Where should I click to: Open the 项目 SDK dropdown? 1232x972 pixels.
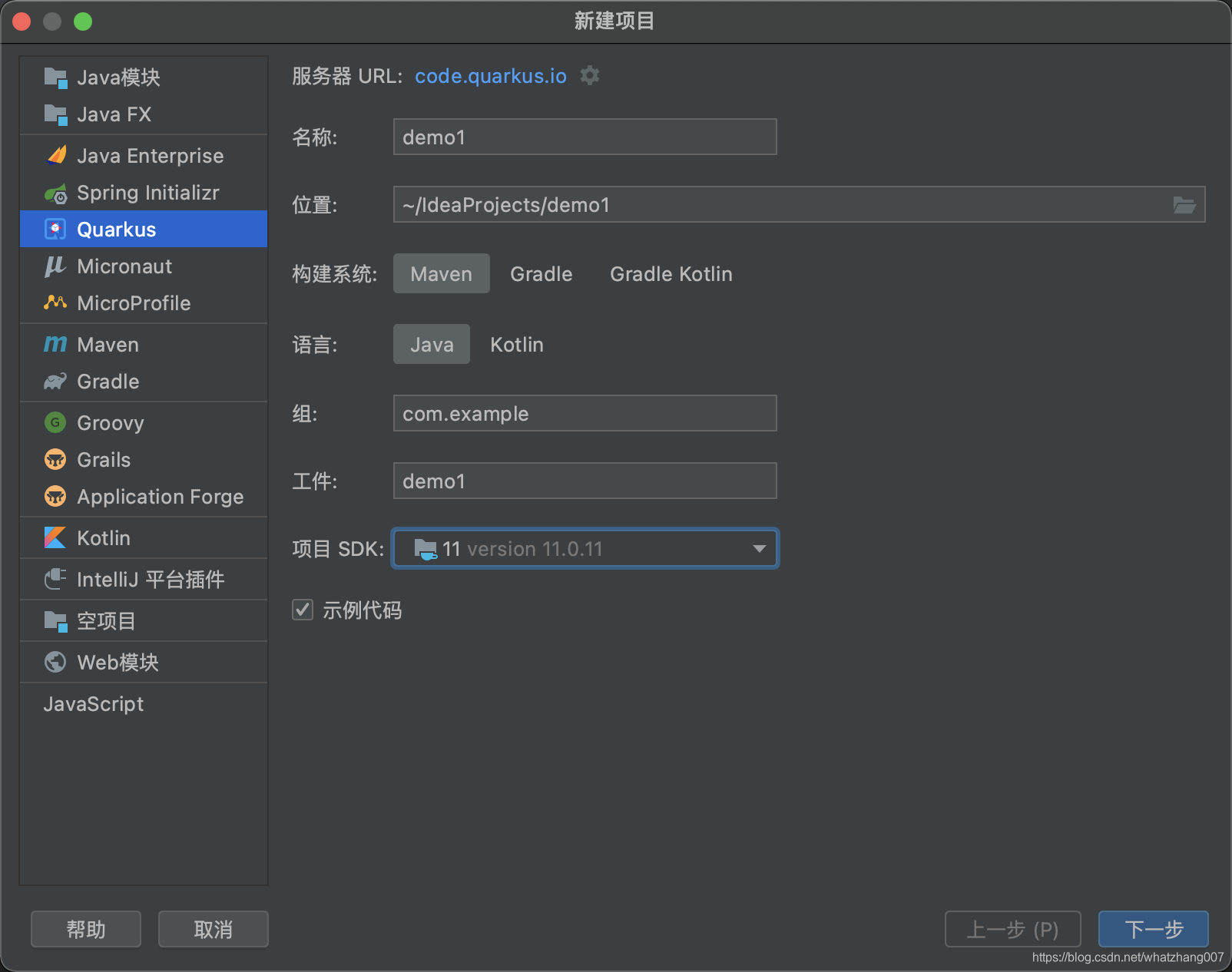click(585, 549)
